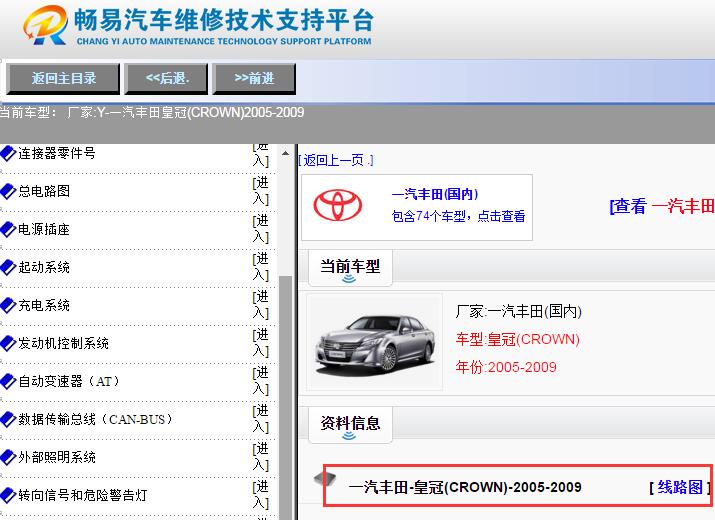This screenshot has height=520, width=715.
Task: Go back with the <<后退 button
Action: click(166, 79)
